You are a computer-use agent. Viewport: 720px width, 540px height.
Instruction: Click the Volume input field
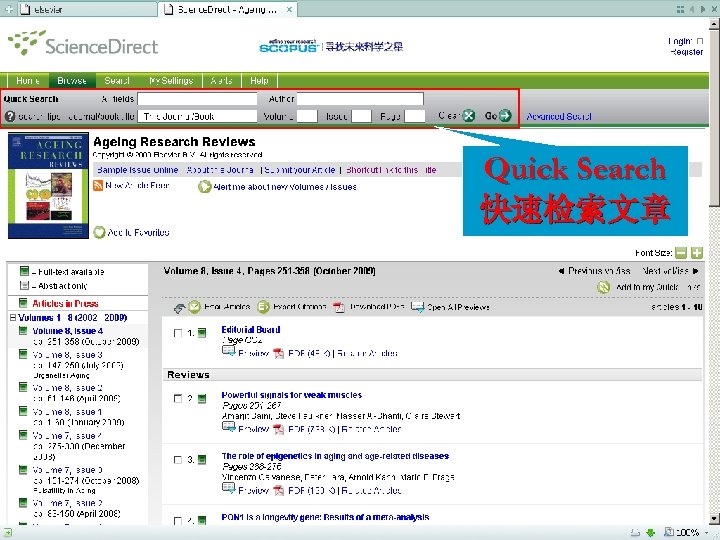click(307, 116)
